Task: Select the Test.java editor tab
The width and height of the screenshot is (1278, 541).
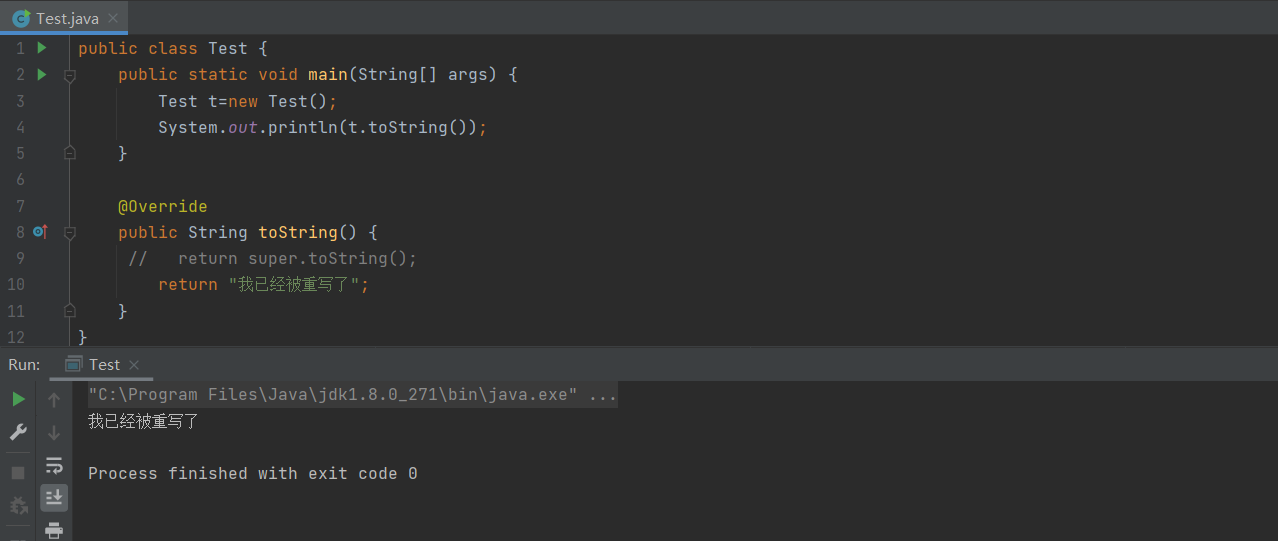Action: 64,18
